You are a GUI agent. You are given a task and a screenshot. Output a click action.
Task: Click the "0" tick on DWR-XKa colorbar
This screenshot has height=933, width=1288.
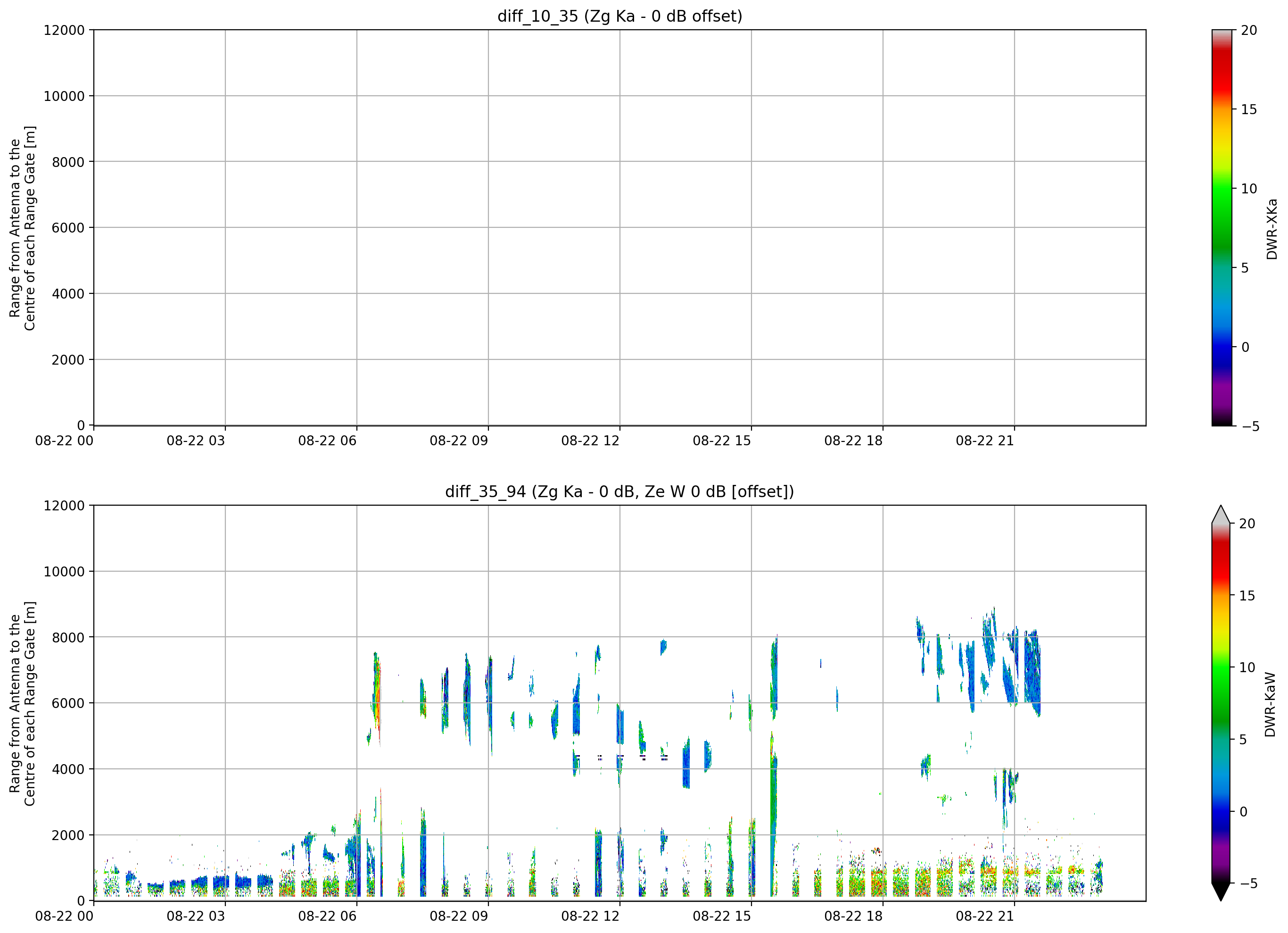click(1245, 347)
